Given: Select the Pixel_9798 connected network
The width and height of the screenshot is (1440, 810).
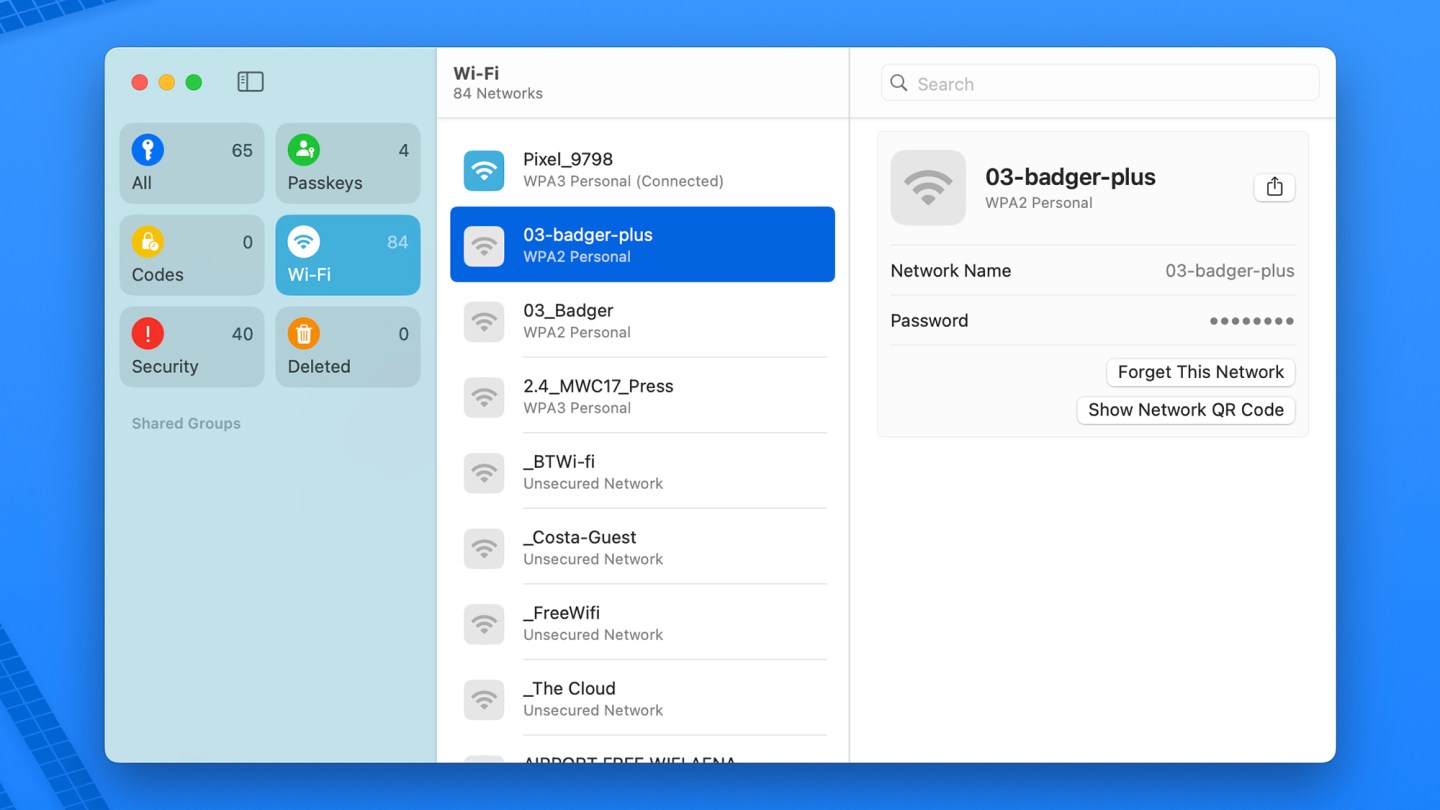Looking at the screenshot, I should click(642, 169).
